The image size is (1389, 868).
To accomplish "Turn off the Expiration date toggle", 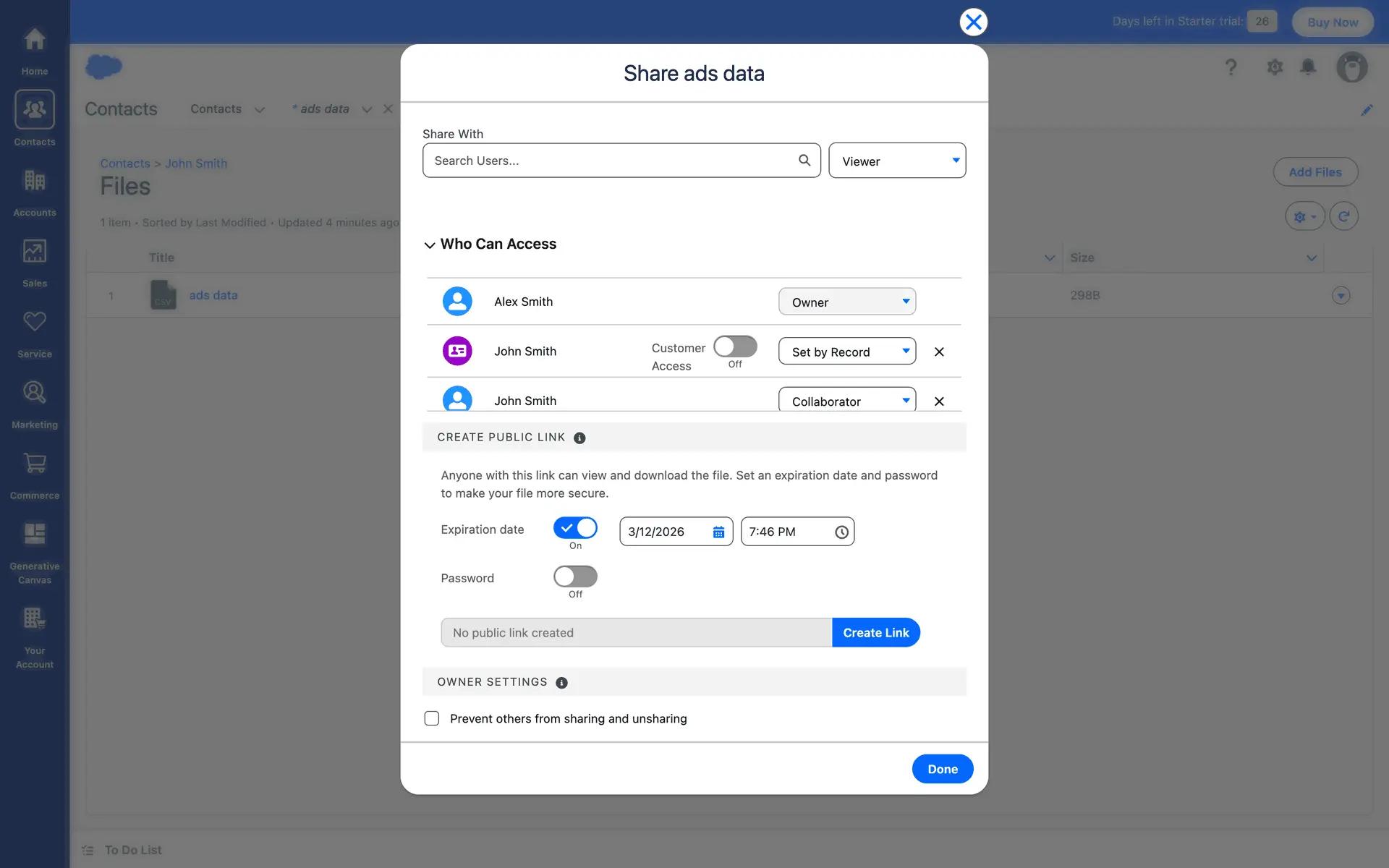I will tap(575, 529).
